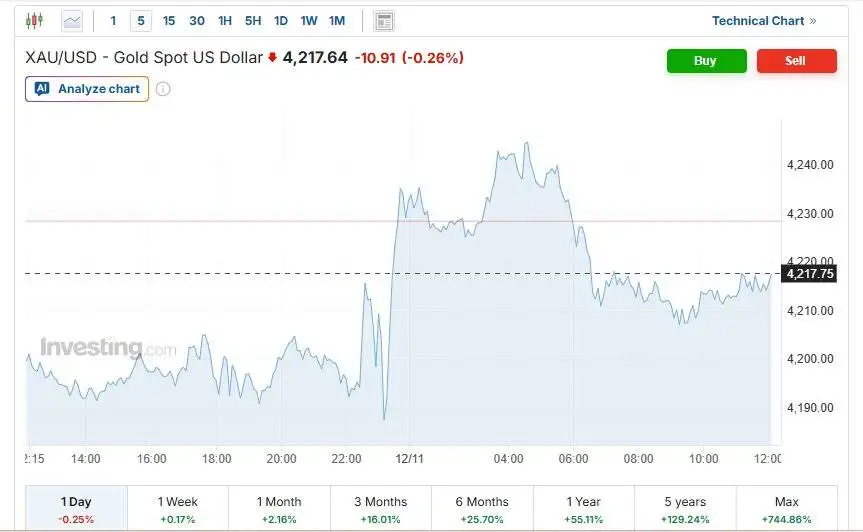The image size is (863, 532).
Task: Switch to candlestick chart type icon
Action: click(x=35, y=21)
